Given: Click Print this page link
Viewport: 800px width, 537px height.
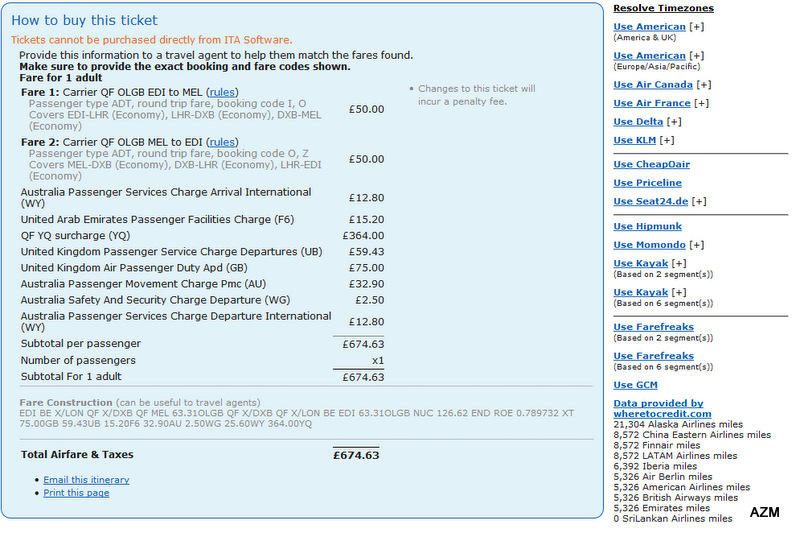Looking at the screenshot, I should [x=76, y=493].
